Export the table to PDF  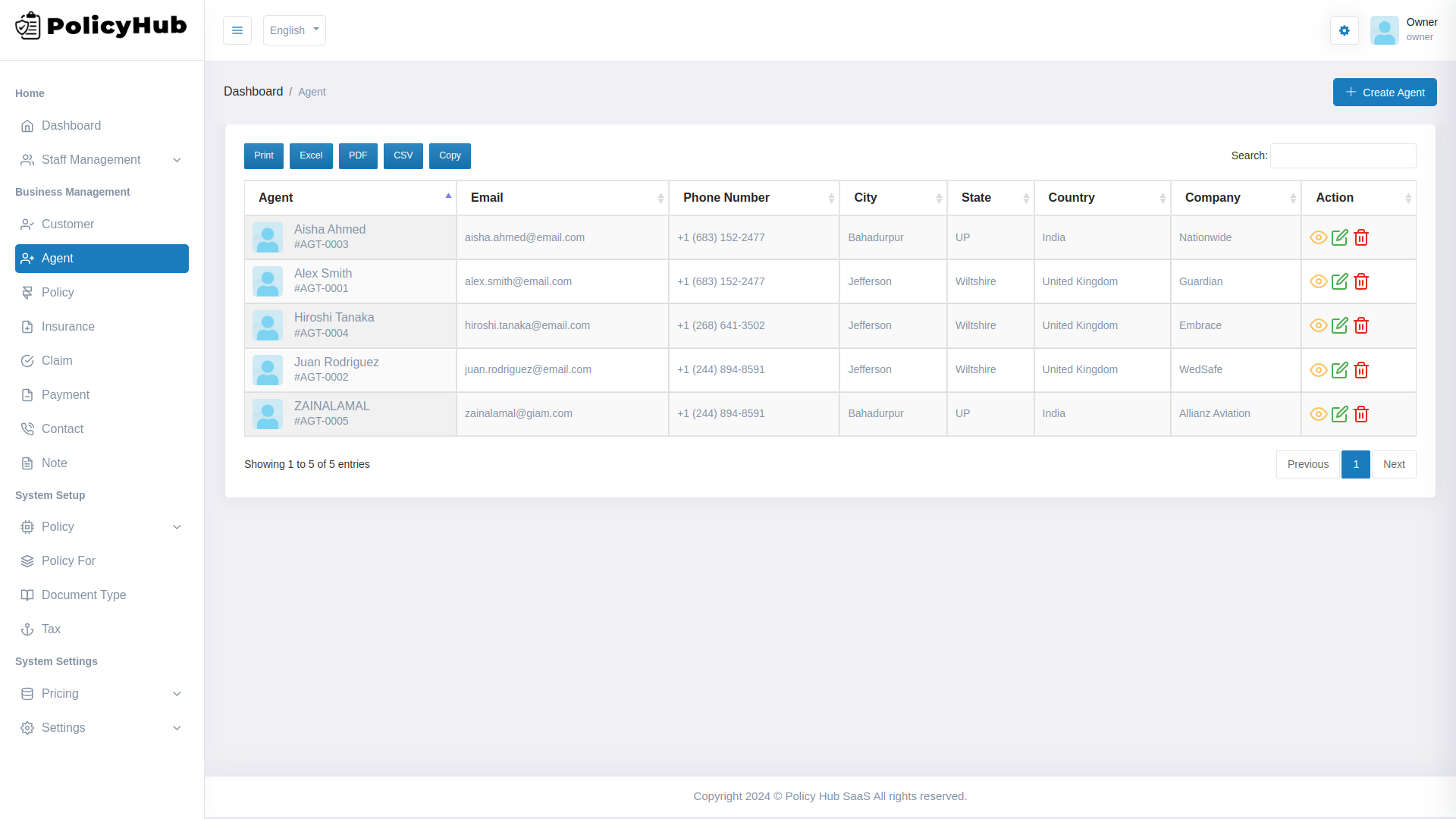358,155
